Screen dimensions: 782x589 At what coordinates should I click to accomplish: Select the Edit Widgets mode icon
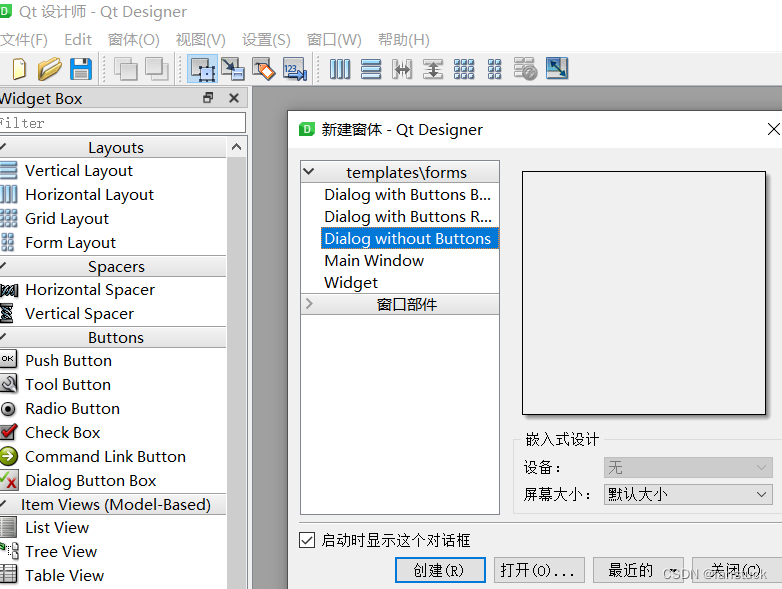[x=202, y=69]
